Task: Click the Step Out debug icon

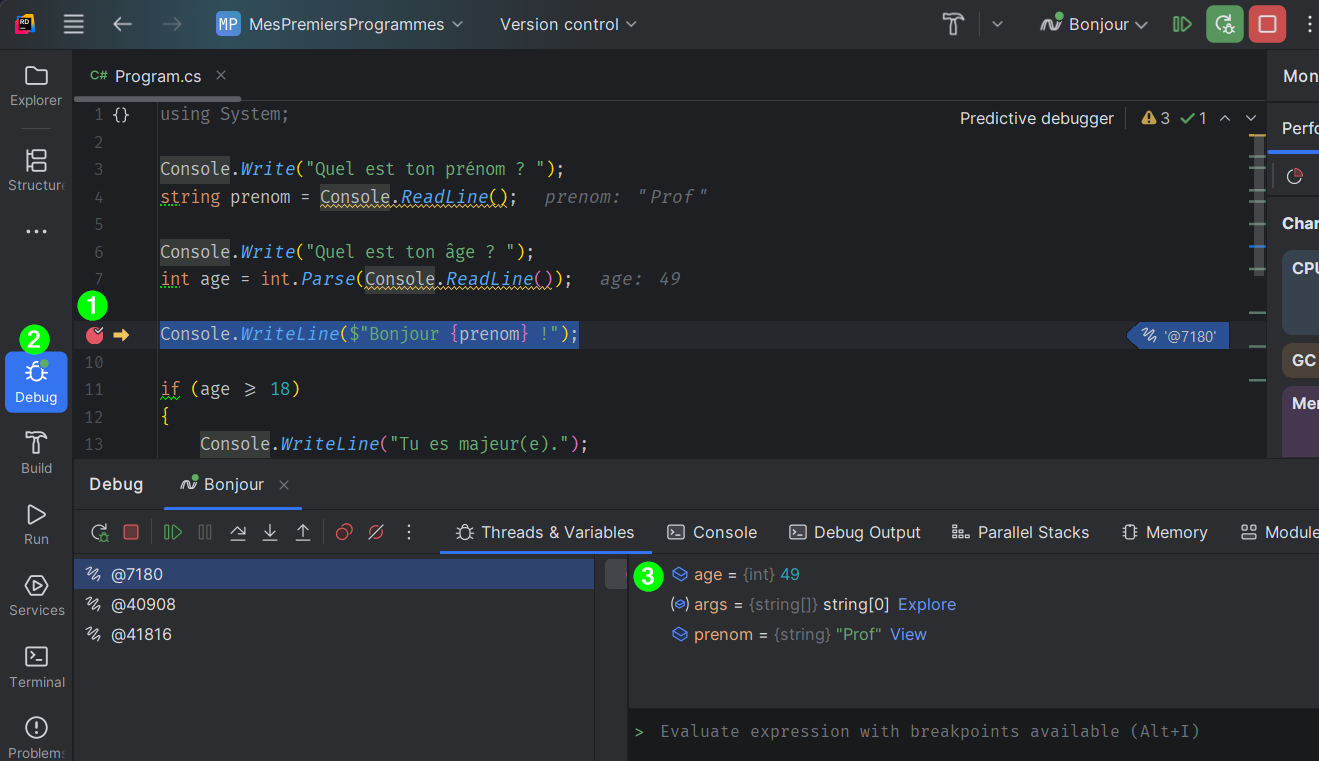Action: pos(303,532)
